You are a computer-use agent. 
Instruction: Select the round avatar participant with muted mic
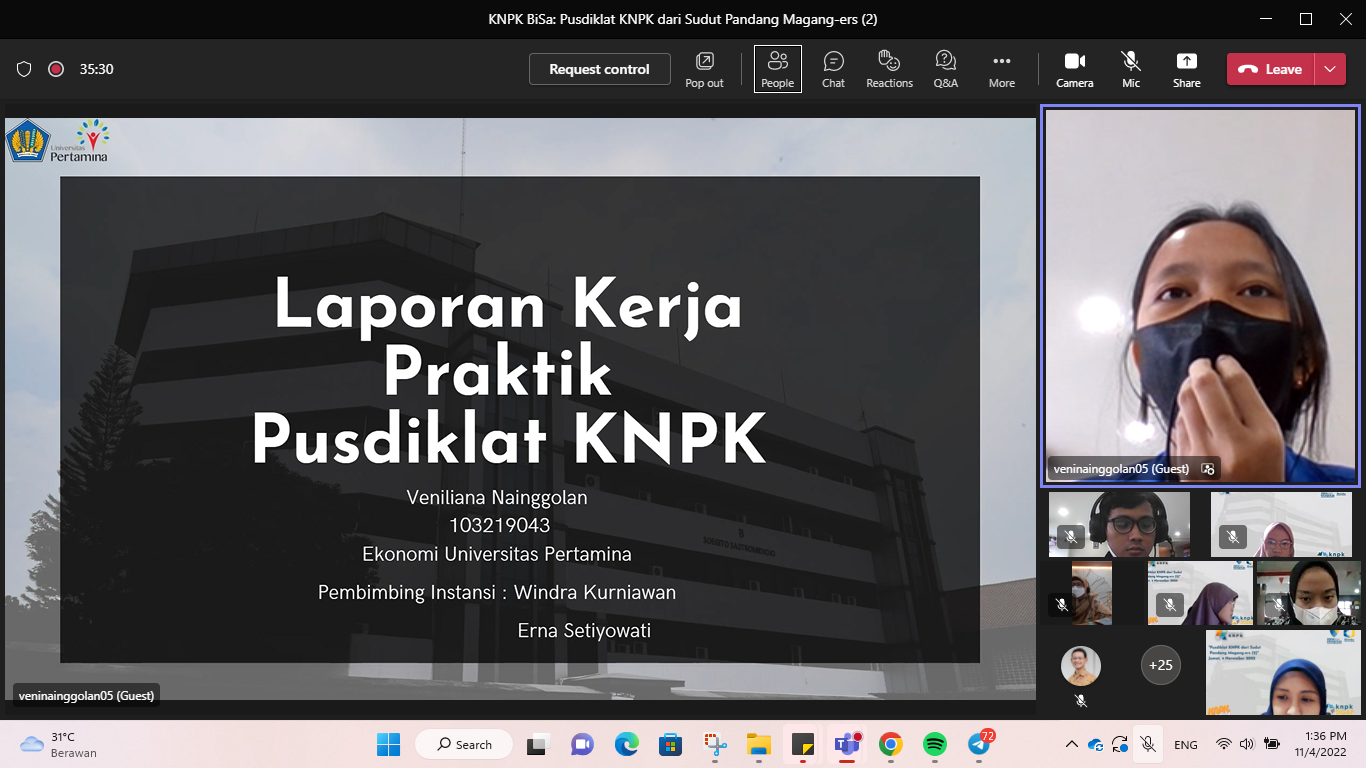coord(1080,666)
